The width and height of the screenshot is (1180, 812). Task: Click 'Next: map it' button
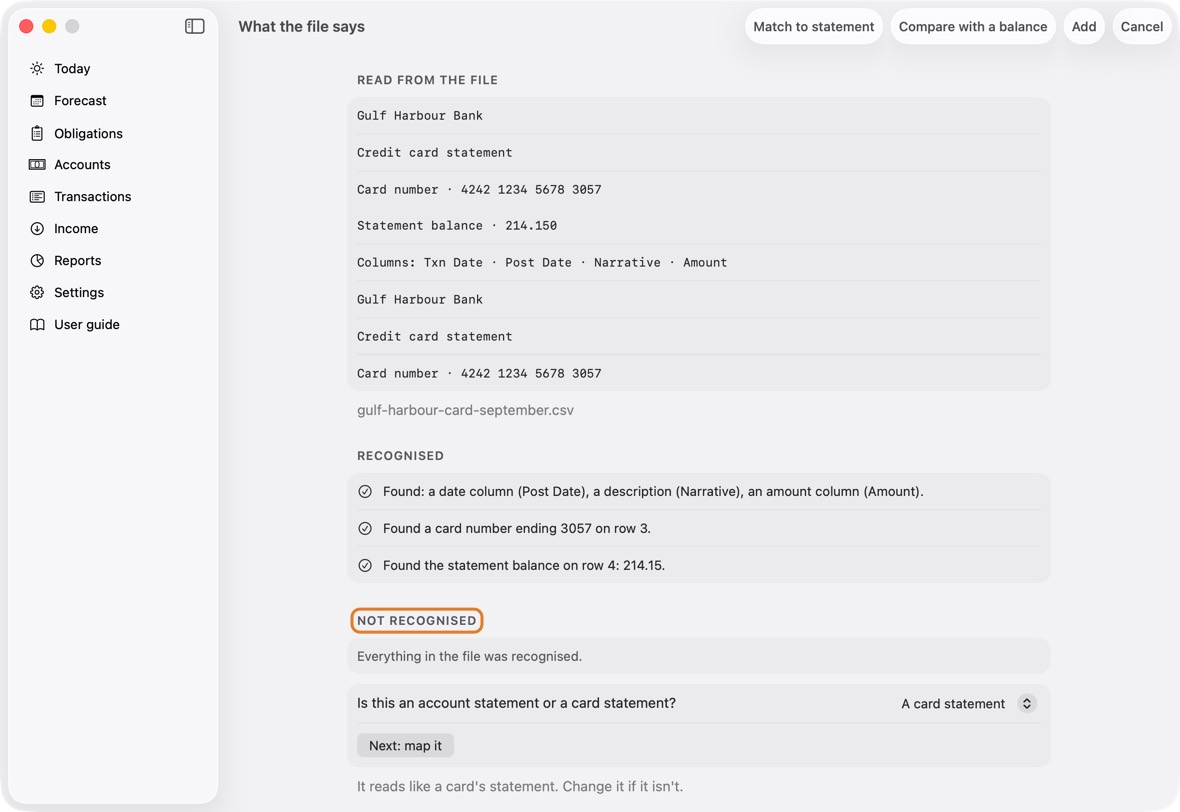click(405, 746)
